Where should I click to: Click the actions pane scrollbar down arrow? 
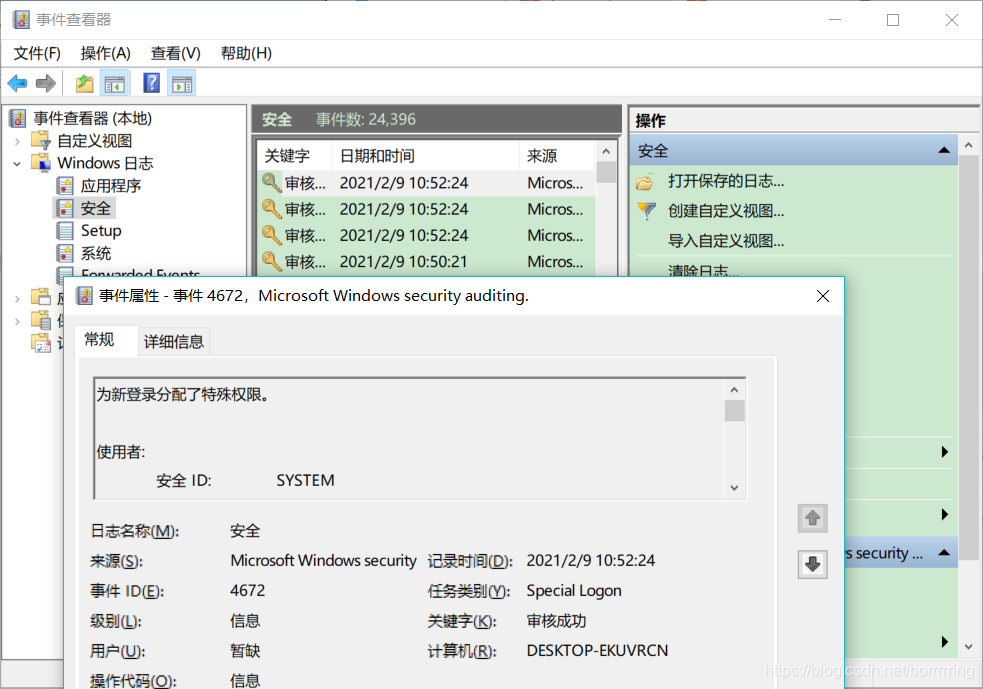click(969, 646)
